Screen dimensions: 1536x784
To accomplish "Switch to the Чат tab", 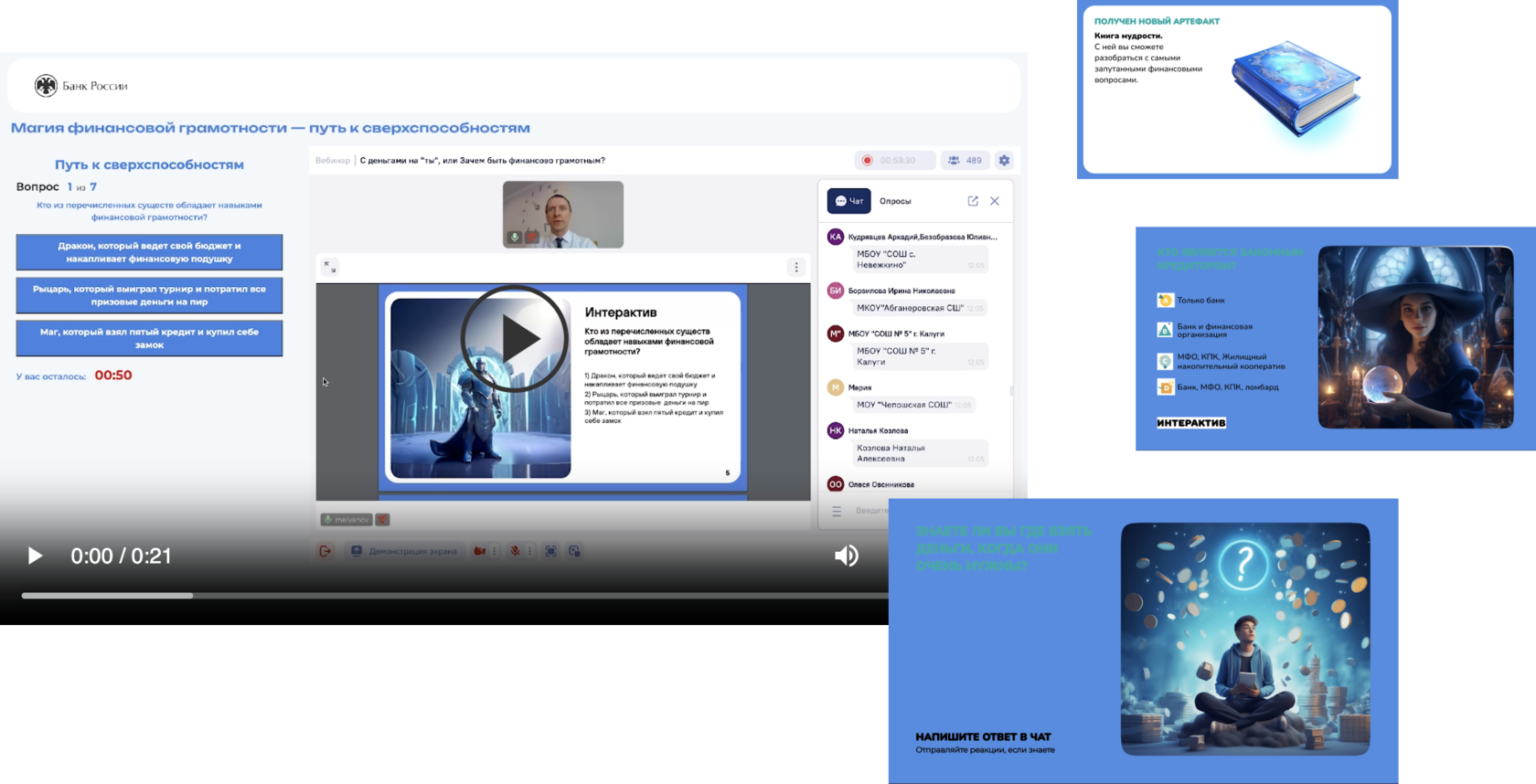I will point(849,201).
